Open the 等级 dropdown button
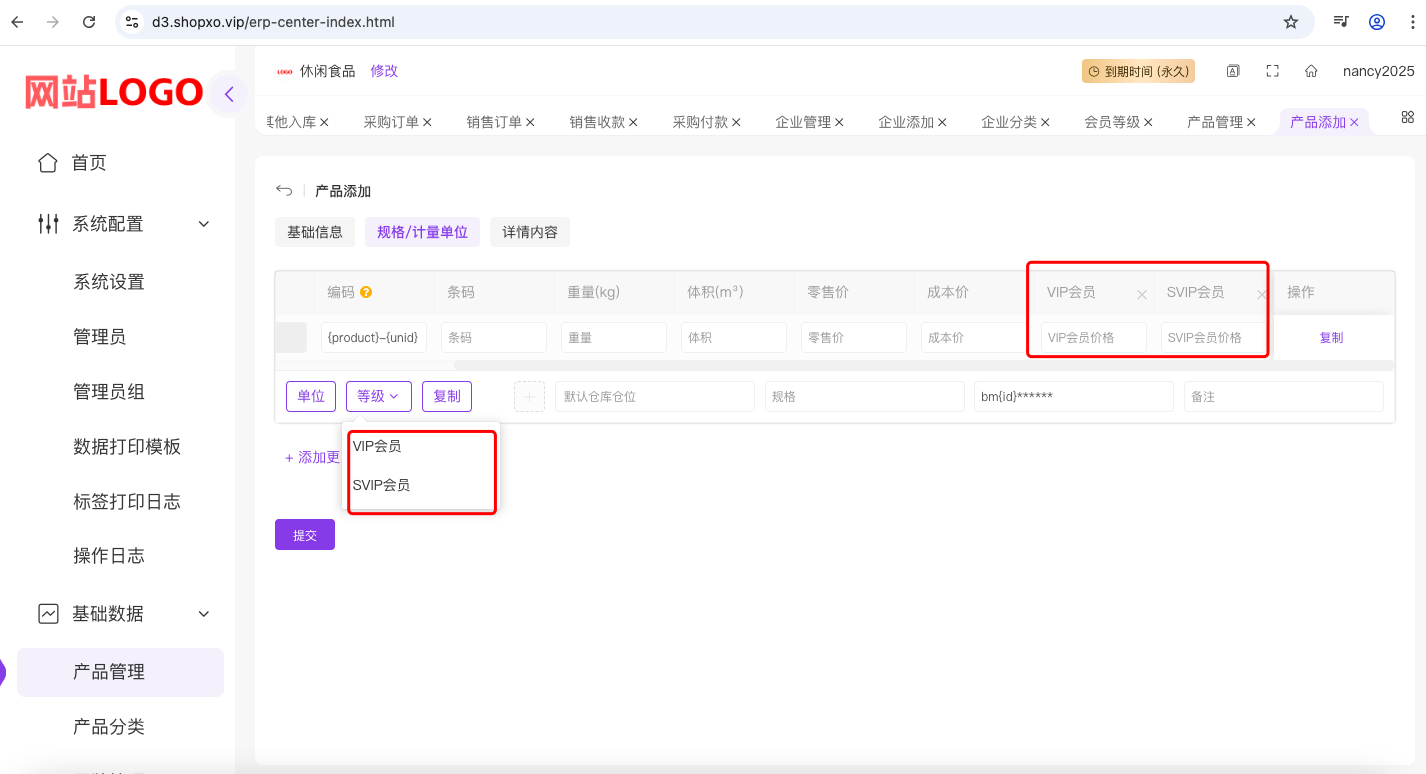This screenshot has width=1426, height=774. coord(378,397)
